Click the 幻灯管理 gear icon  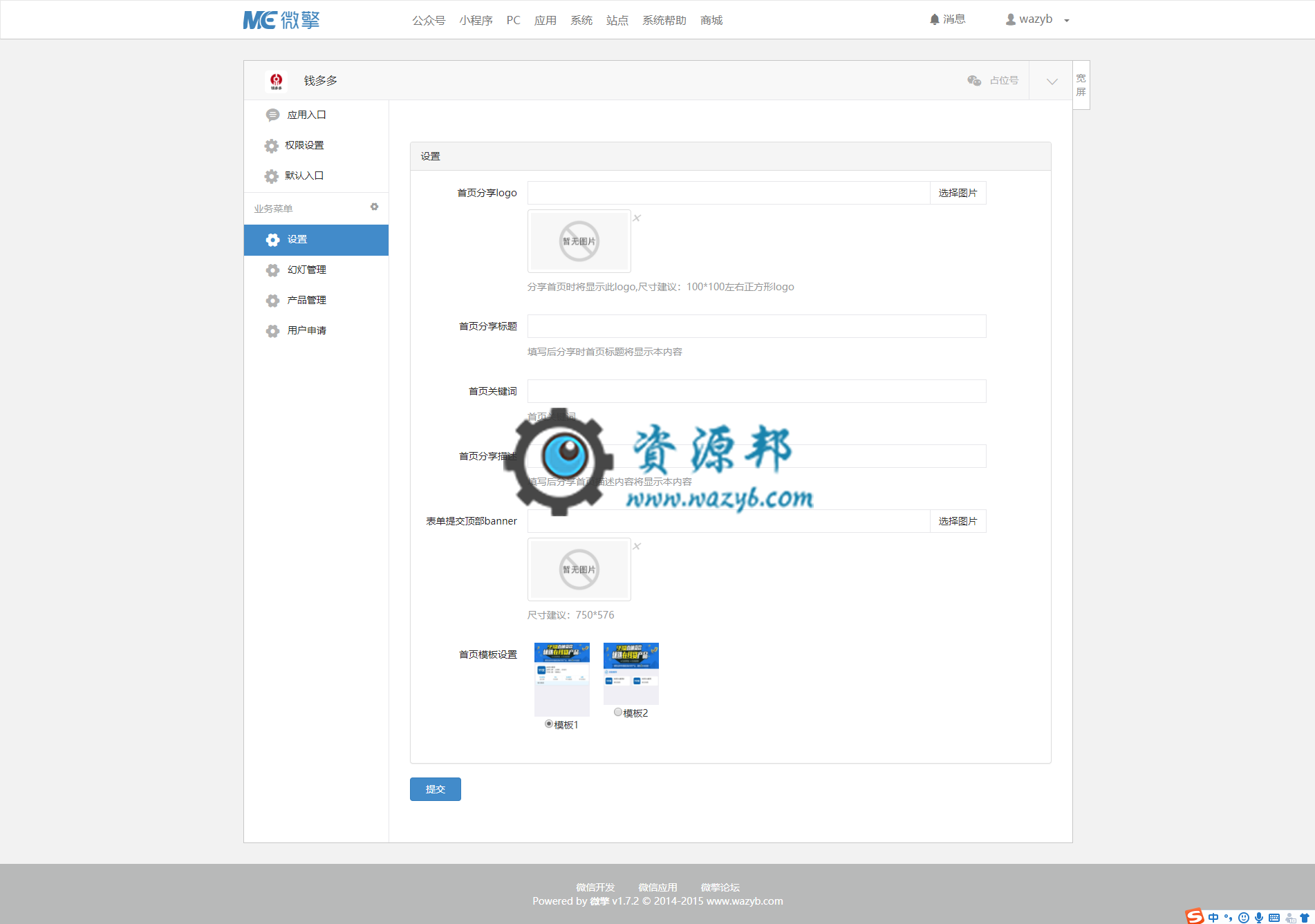tap(272, 270)
